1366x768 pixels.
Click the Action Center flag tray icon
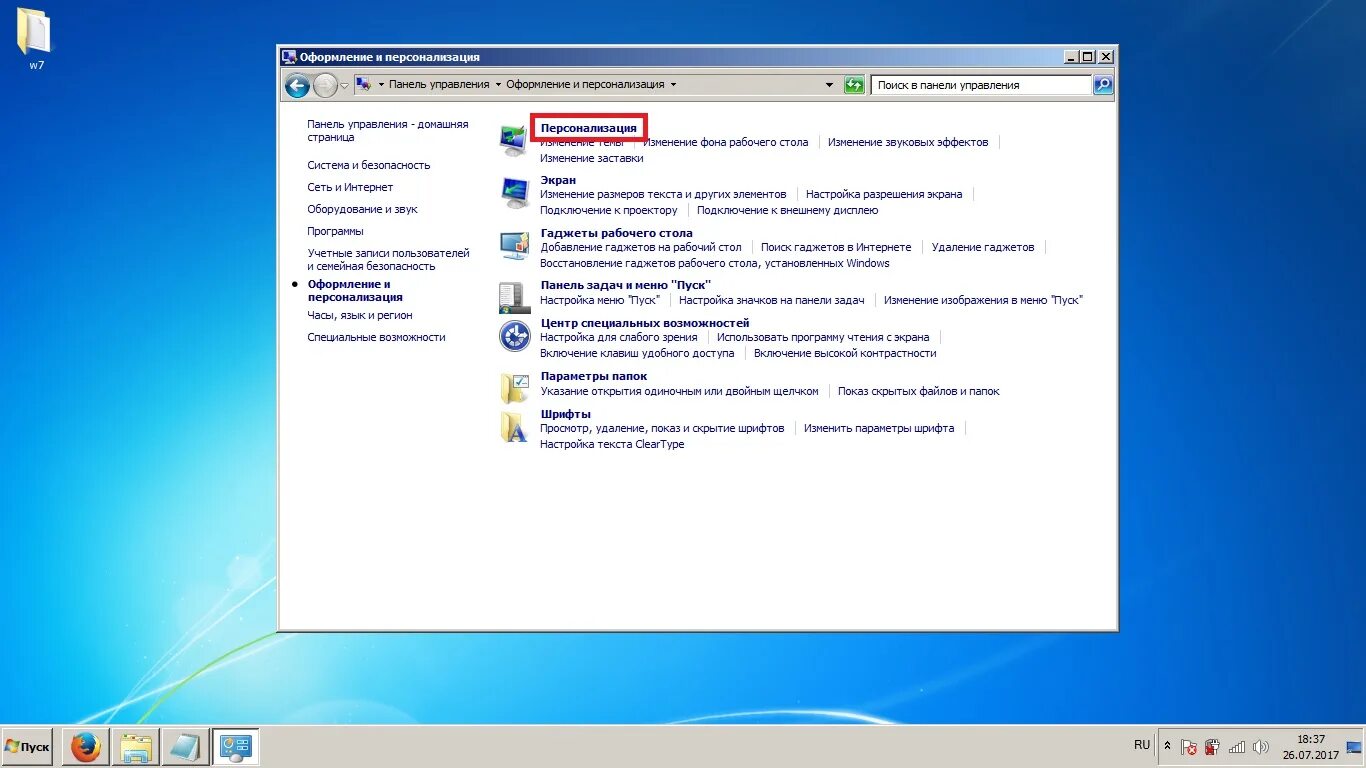(x=1189, y=747)
